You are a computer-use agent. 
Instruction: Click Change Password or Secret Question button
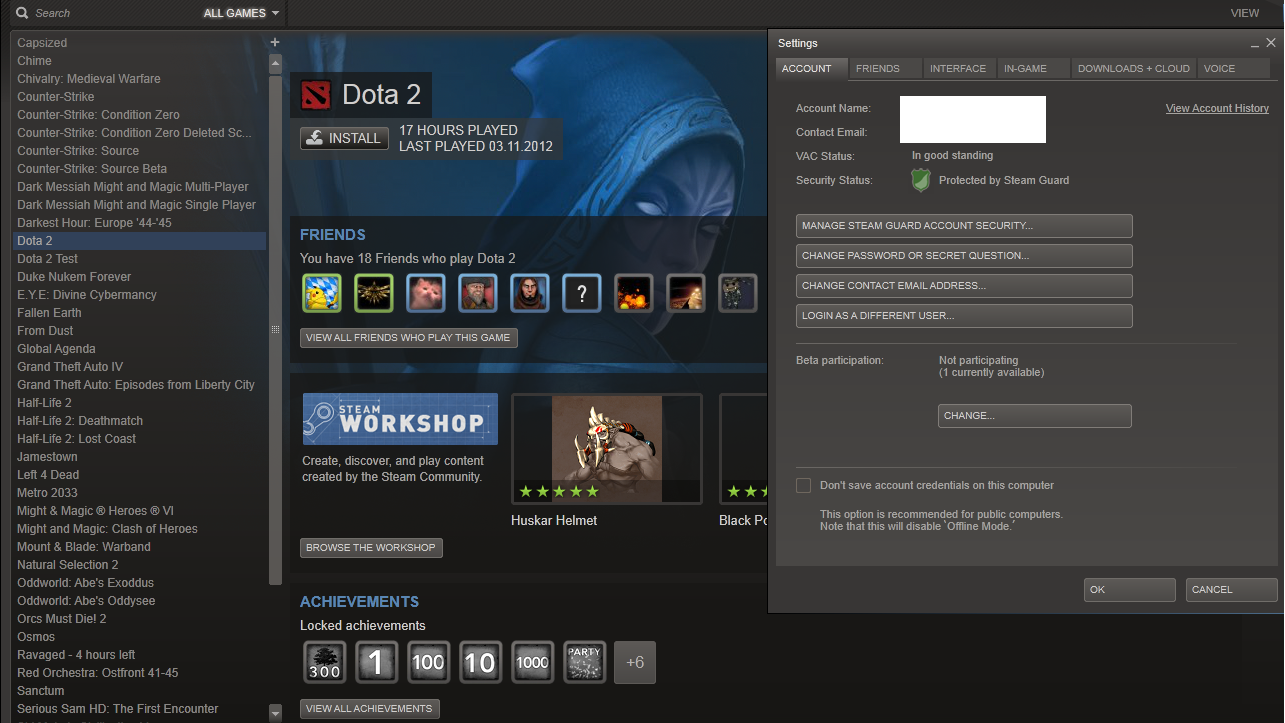[x=964, y=256]
